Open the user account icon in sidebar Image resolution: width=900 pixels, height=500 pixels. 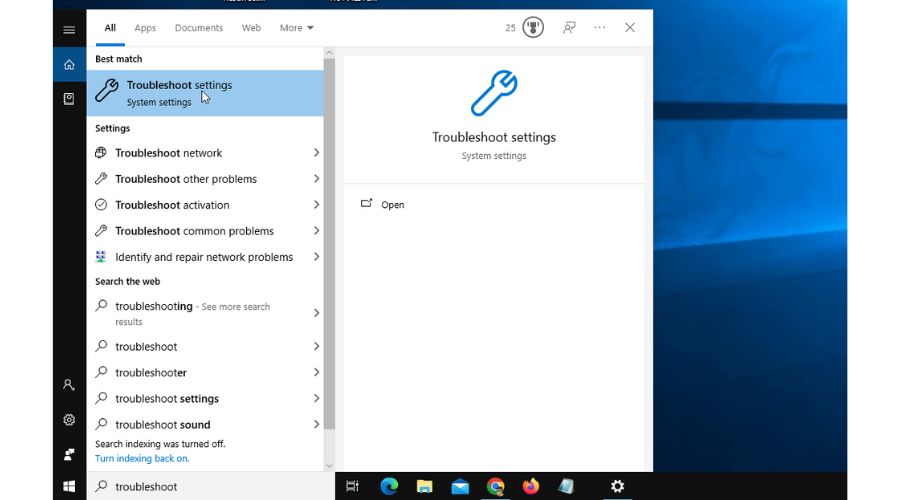pyautogui.click(x=69, y=385)
